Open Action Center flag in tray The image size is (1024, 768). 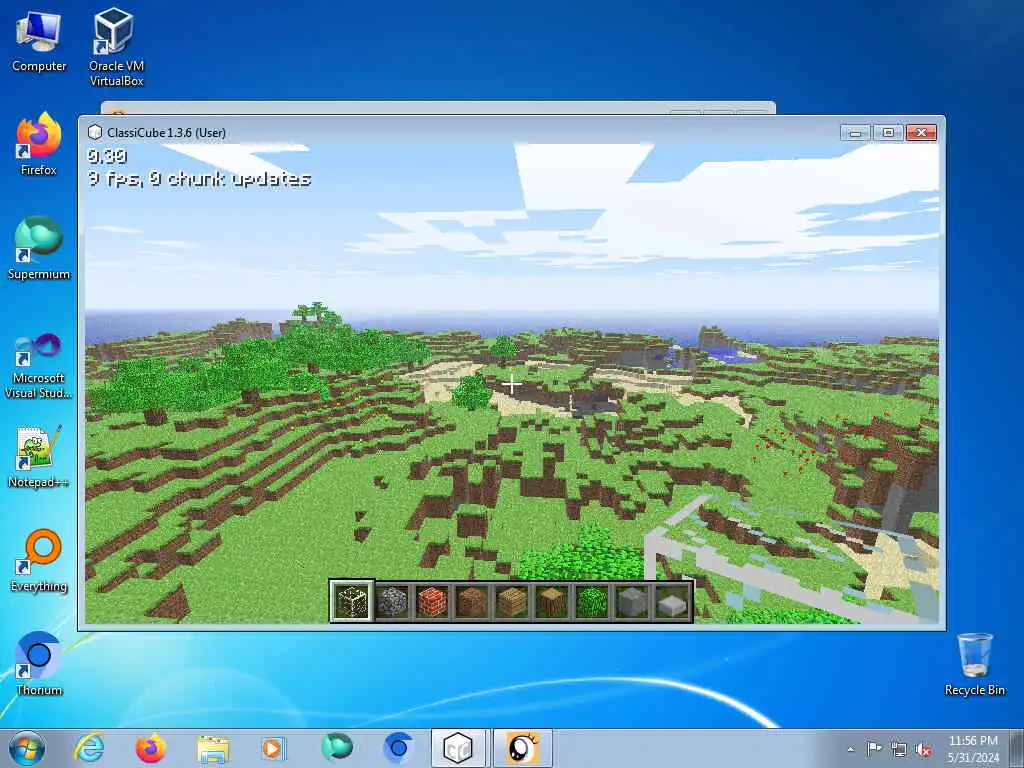pos(874,748)
